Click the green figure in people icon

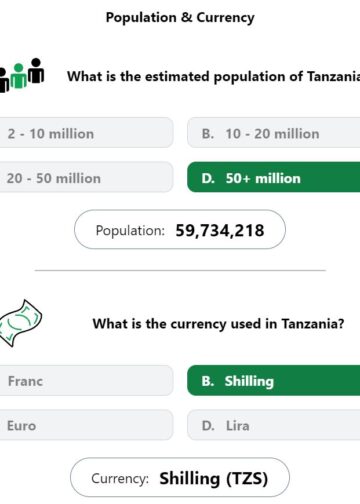(x=19, y=76)
